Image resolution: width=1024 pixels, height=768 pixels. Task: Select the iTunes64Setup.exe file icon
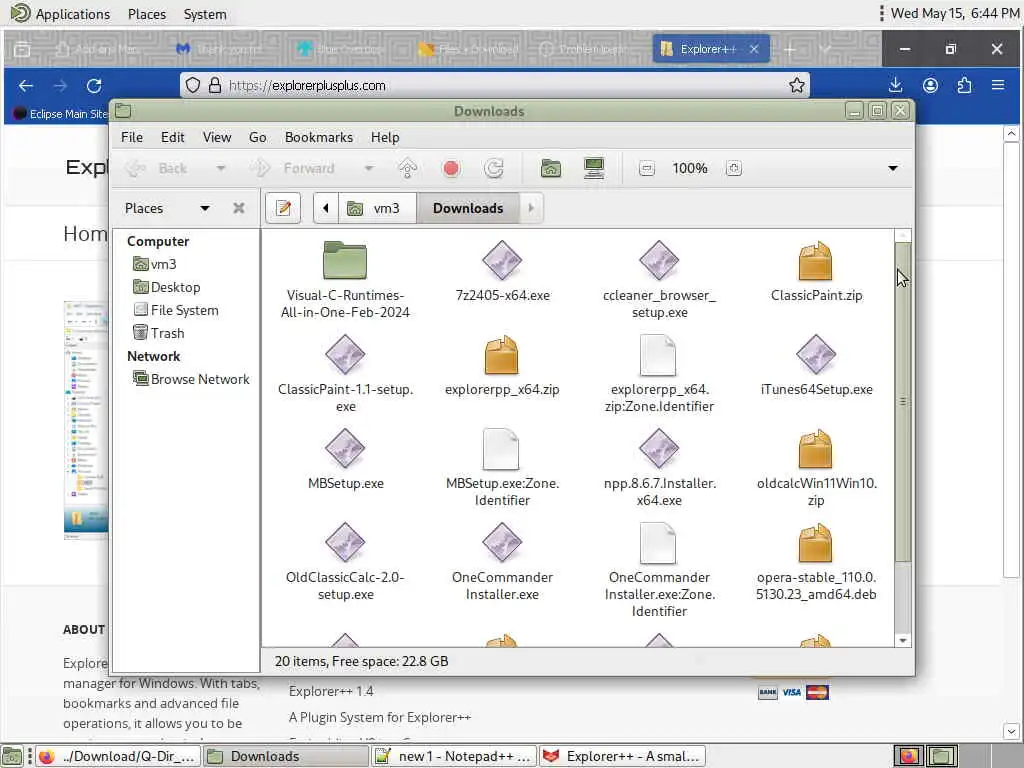point(815,355)
